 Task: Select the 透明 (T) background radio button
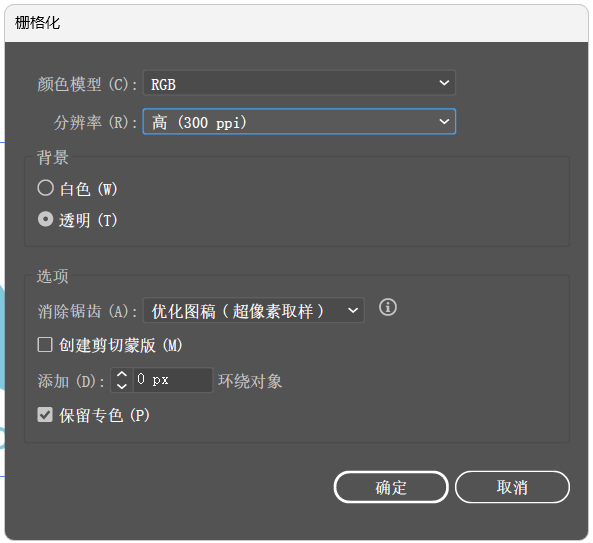[x=45, y=219]
